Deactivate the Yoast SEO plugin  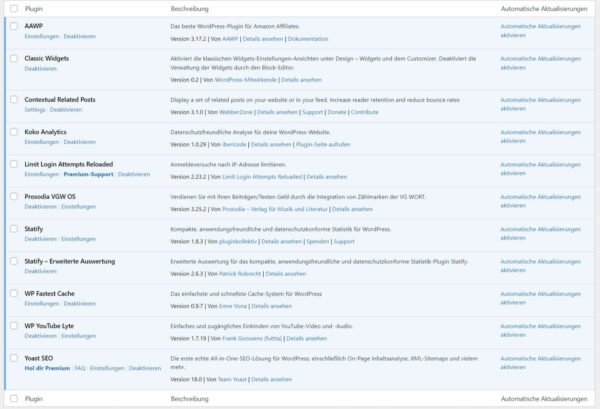145,368
